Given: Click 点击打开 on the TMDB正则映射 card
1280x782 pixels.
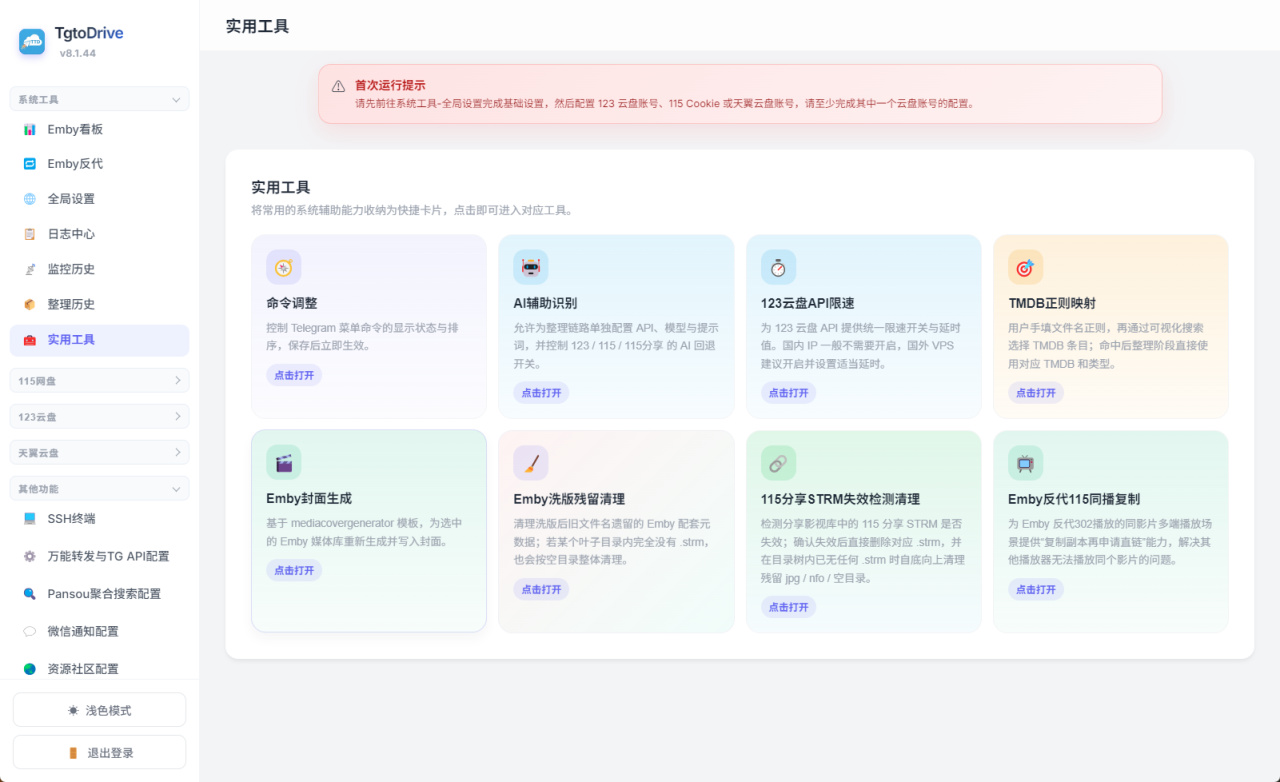Looking at the screenshot, I should click(1036, 393).
